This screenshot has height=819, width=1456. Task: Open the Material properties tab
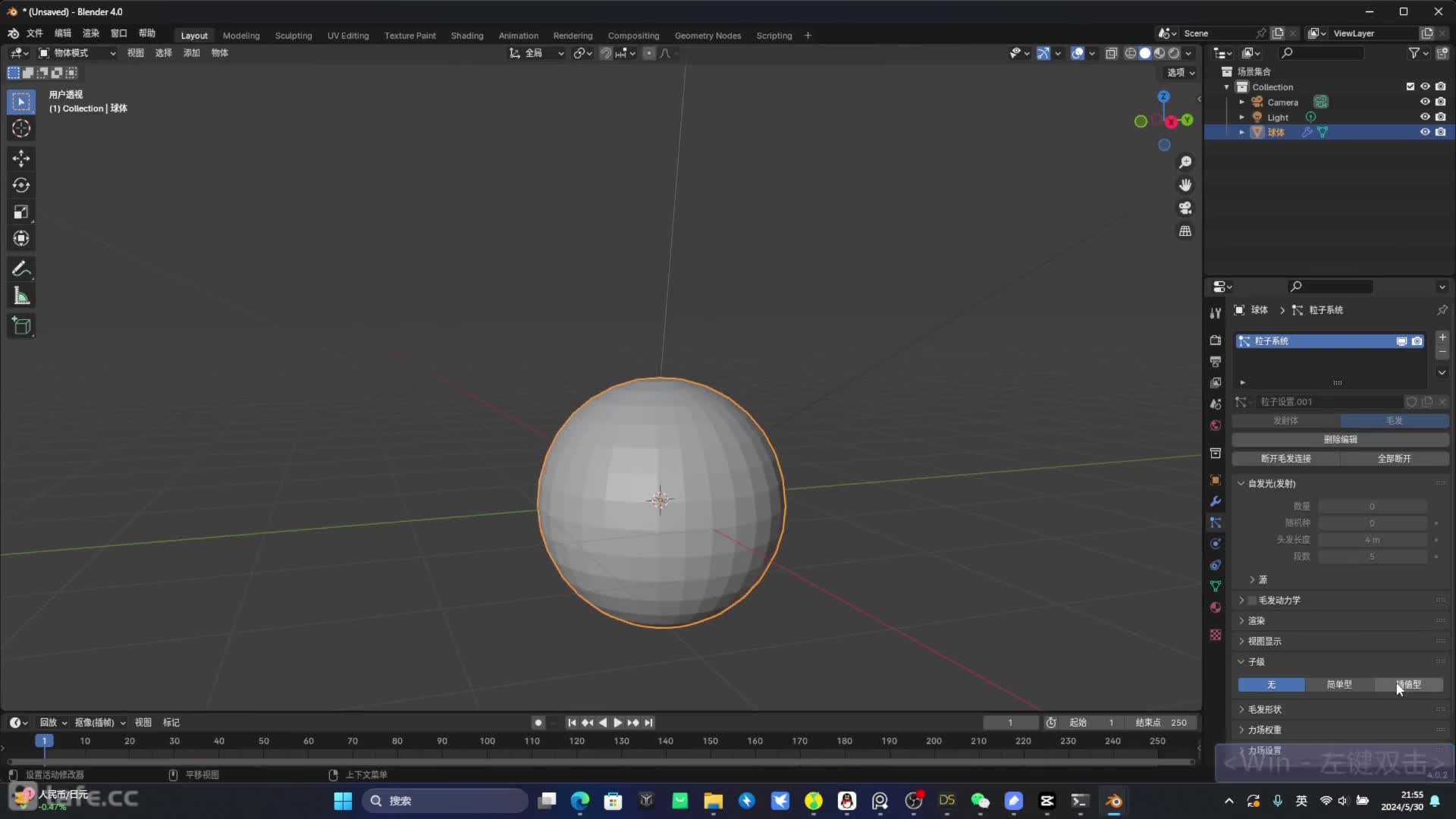(x=1216, y=607)
